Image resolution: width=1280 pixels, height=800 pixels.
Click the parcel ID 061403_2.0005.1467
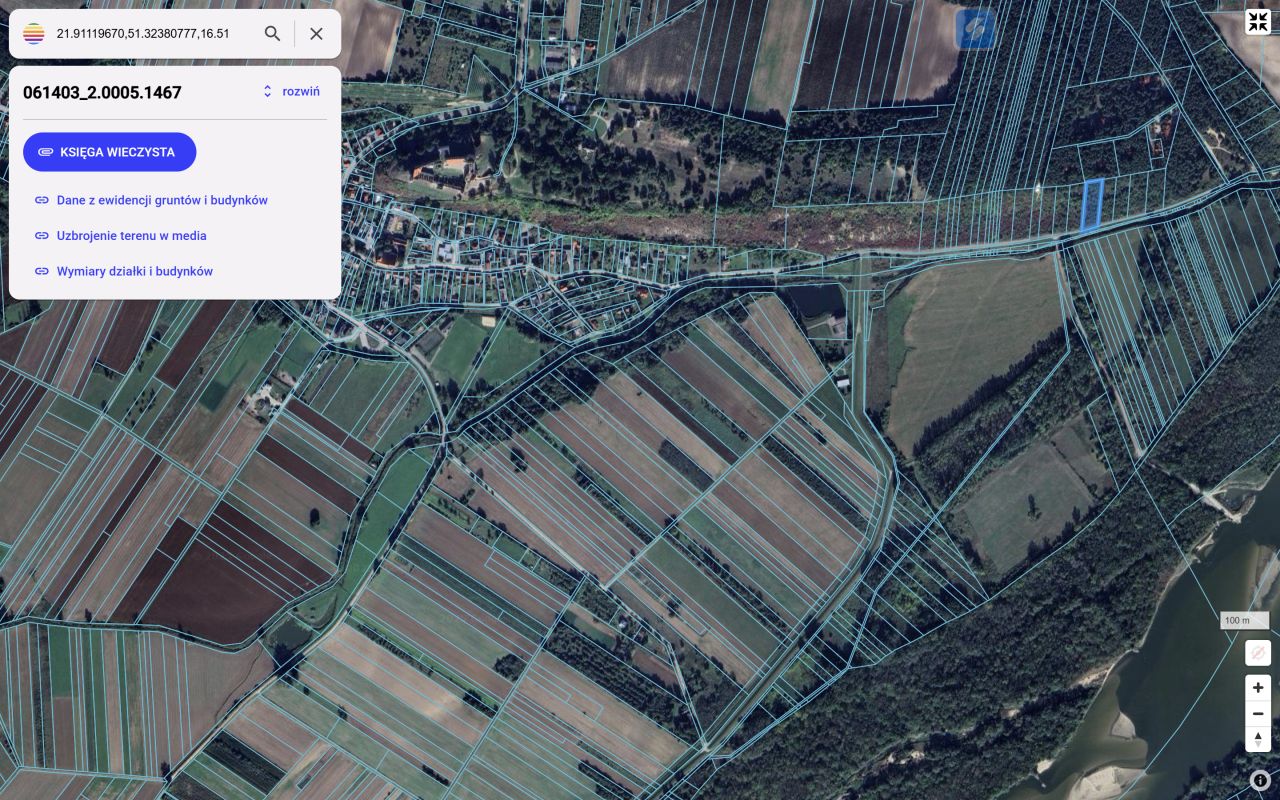coord(102,92)
